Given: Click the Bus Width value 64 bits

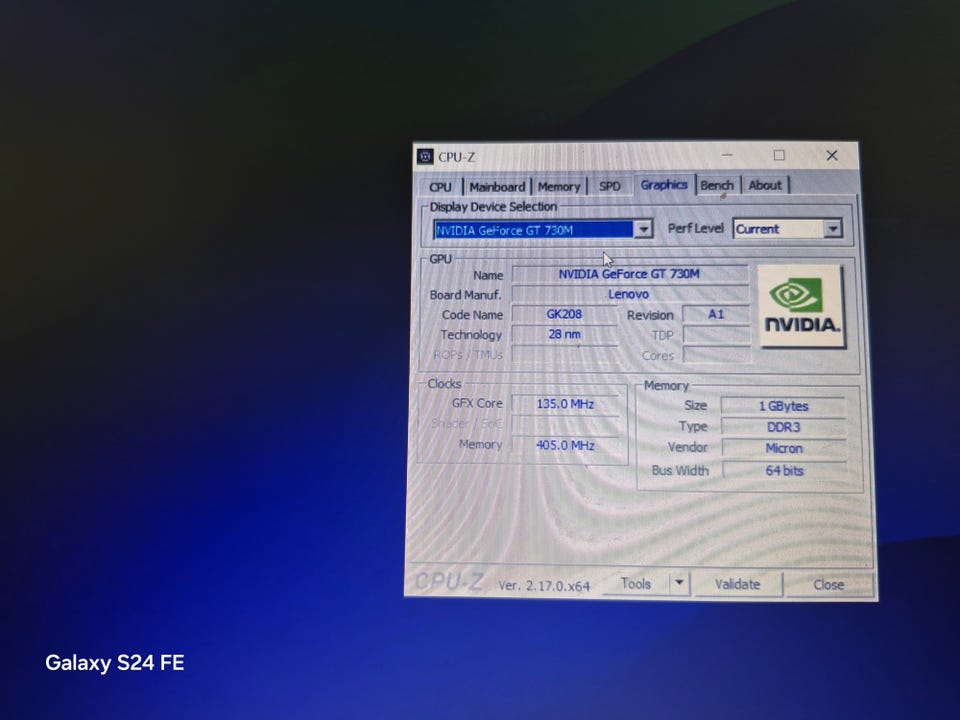Looking at the screenshot, I should pos(784,471).
